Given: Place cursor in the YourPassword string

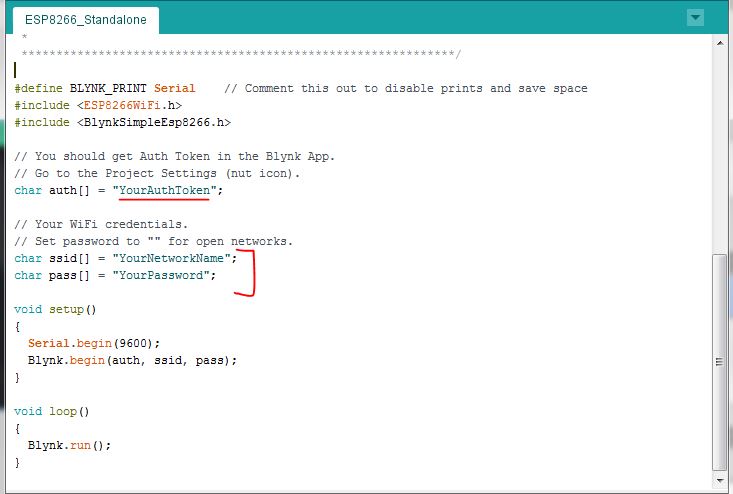Looking at the screenshot, I should [164, 275].
